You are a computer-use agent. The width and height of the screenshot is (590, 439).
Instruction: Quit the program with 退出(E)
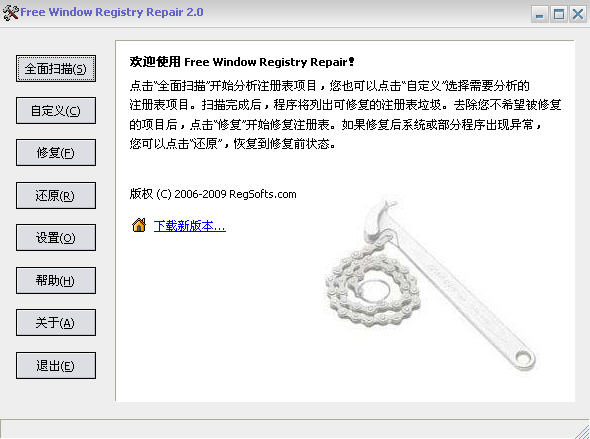point(56,366)
